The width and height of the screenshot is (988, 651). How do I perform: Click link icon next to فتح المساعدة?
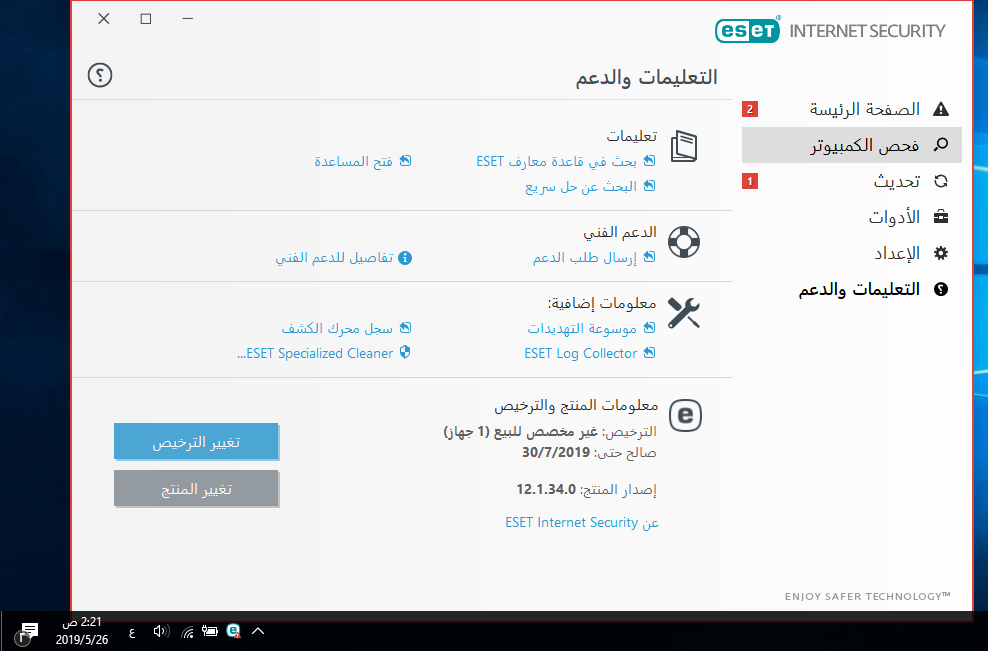tap(405, 161)
